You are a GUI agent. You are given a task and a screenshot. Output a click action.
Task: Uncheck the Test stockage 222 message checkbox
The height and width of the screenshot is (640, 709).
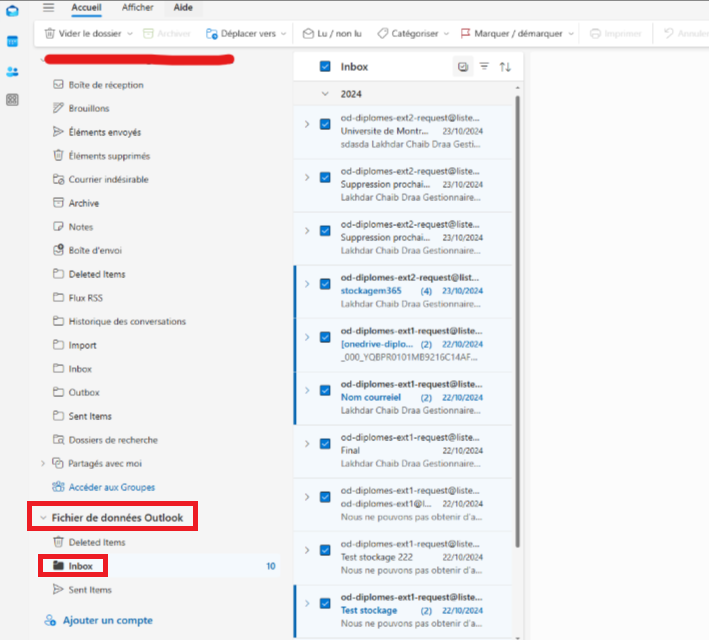325,550
